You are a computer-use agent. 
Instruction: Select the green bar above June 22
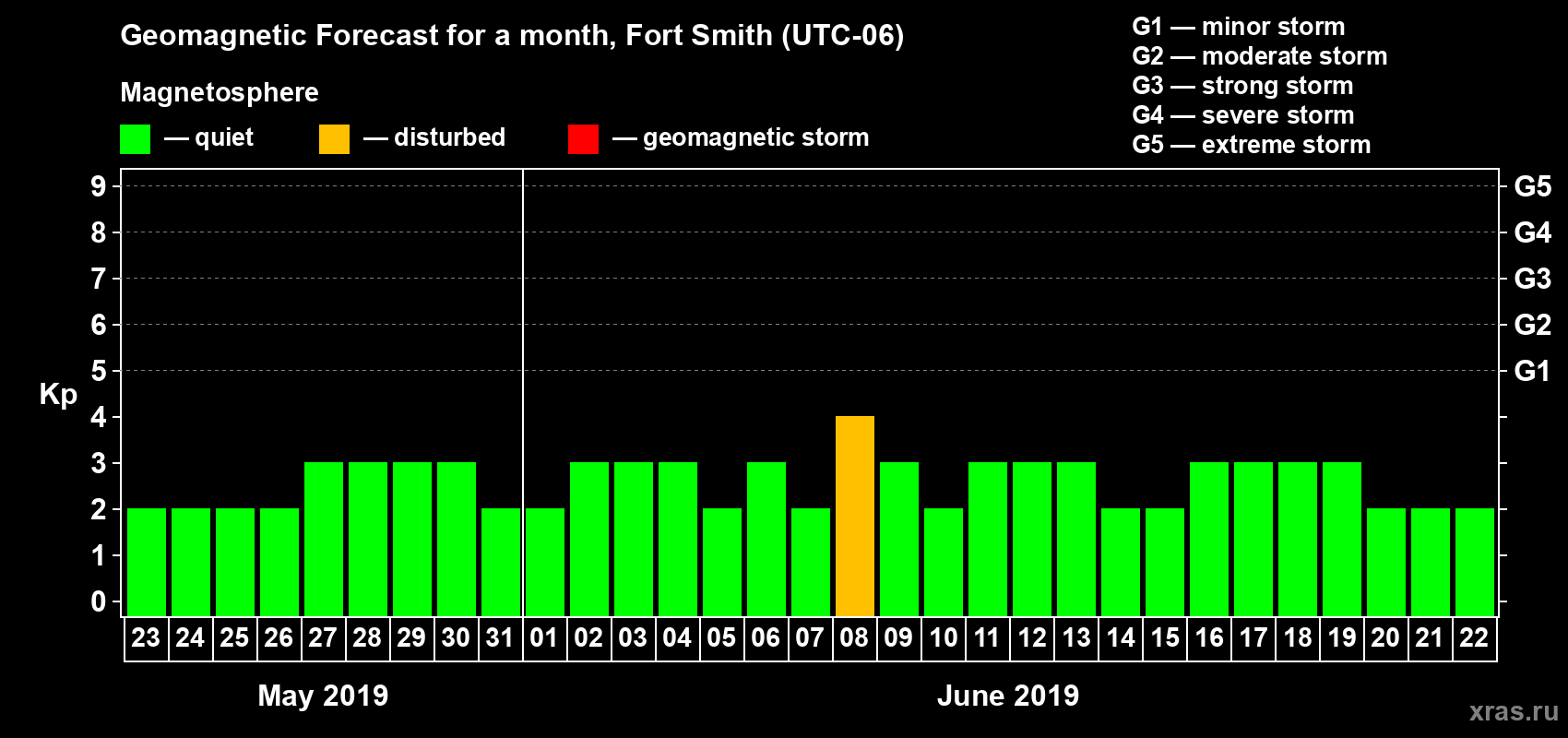pyautogui.click(x=1475, y=563)
